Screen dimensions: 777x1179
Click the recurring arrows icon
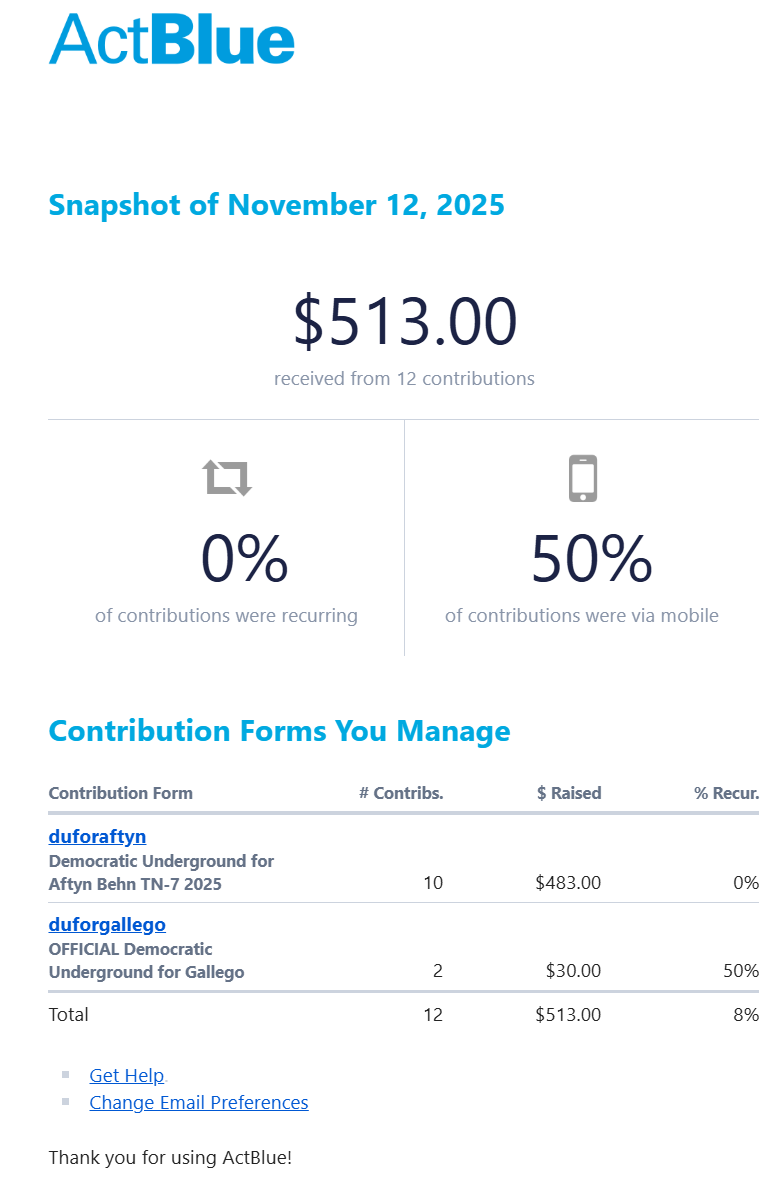pos(227,478)
